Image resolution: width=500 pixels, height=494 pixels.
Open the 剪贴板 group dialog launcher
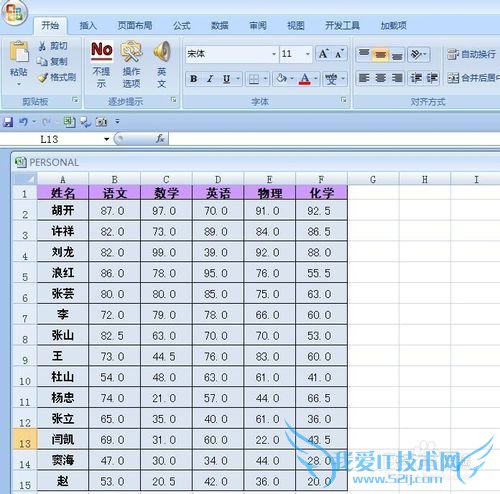point(76,99)
